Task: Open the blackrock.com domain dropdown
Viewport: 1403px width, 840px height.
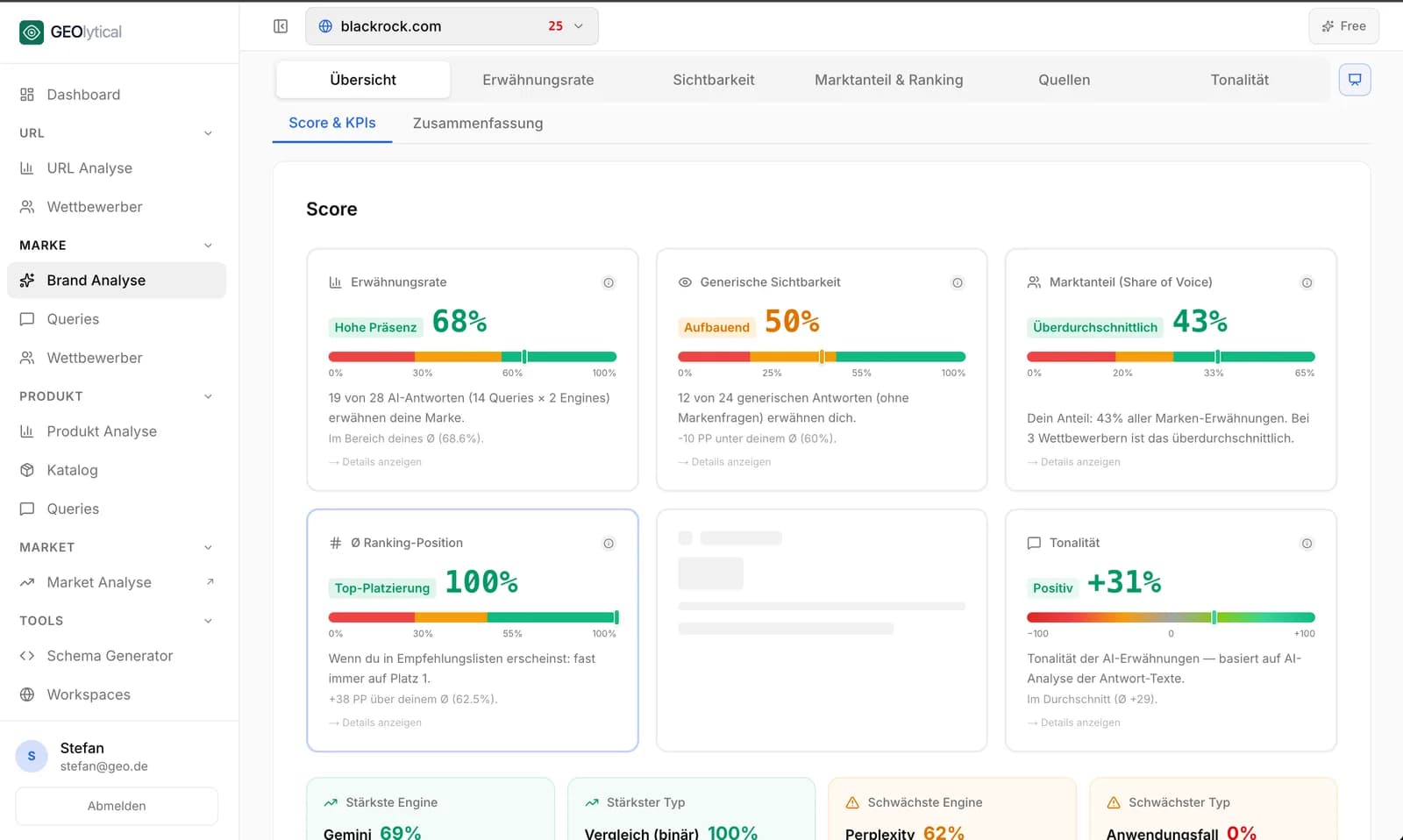Action: coord(452,26)
